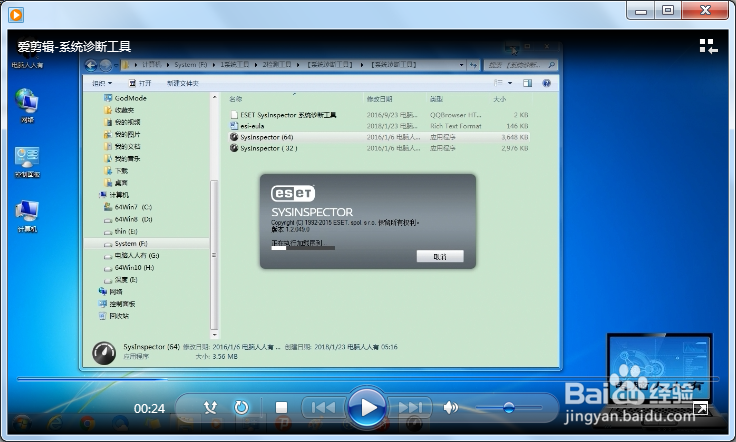Click the media player title bar icon
Viewport: 736px width, 442px height.
click(15, 15)
